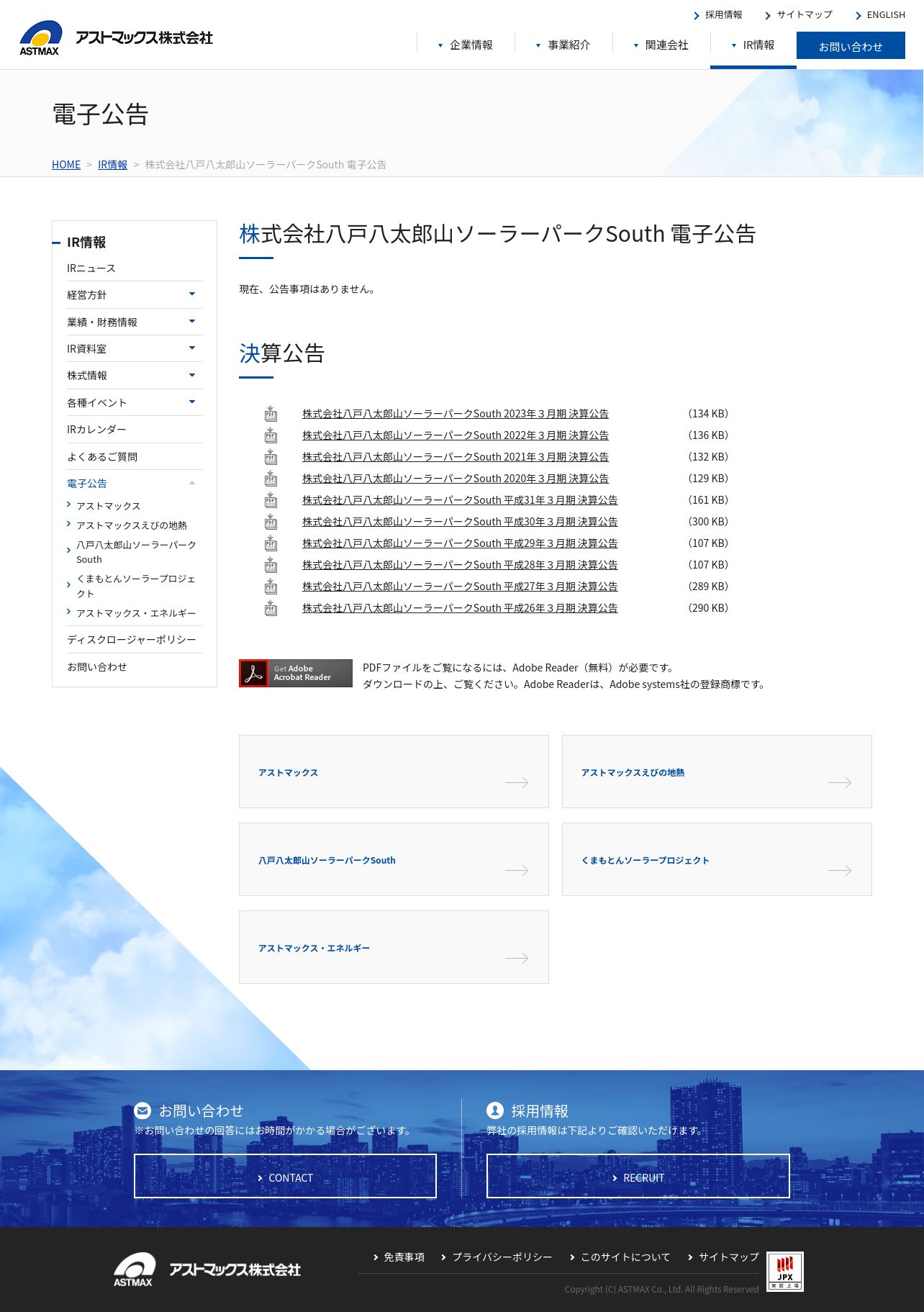
Task: Click the (134 KB) file size text
Action: coord(708,414)
